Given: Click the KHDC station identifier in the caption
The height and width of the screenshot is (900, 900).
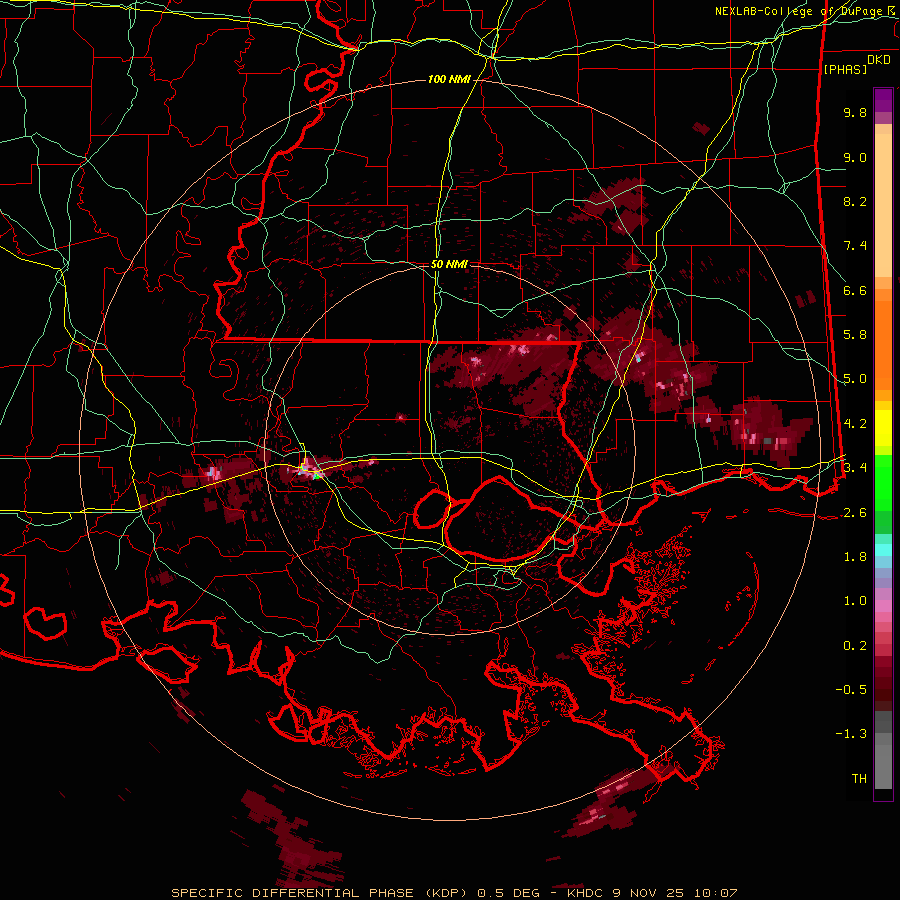Looking at the screenshot, I should (585, 893).
